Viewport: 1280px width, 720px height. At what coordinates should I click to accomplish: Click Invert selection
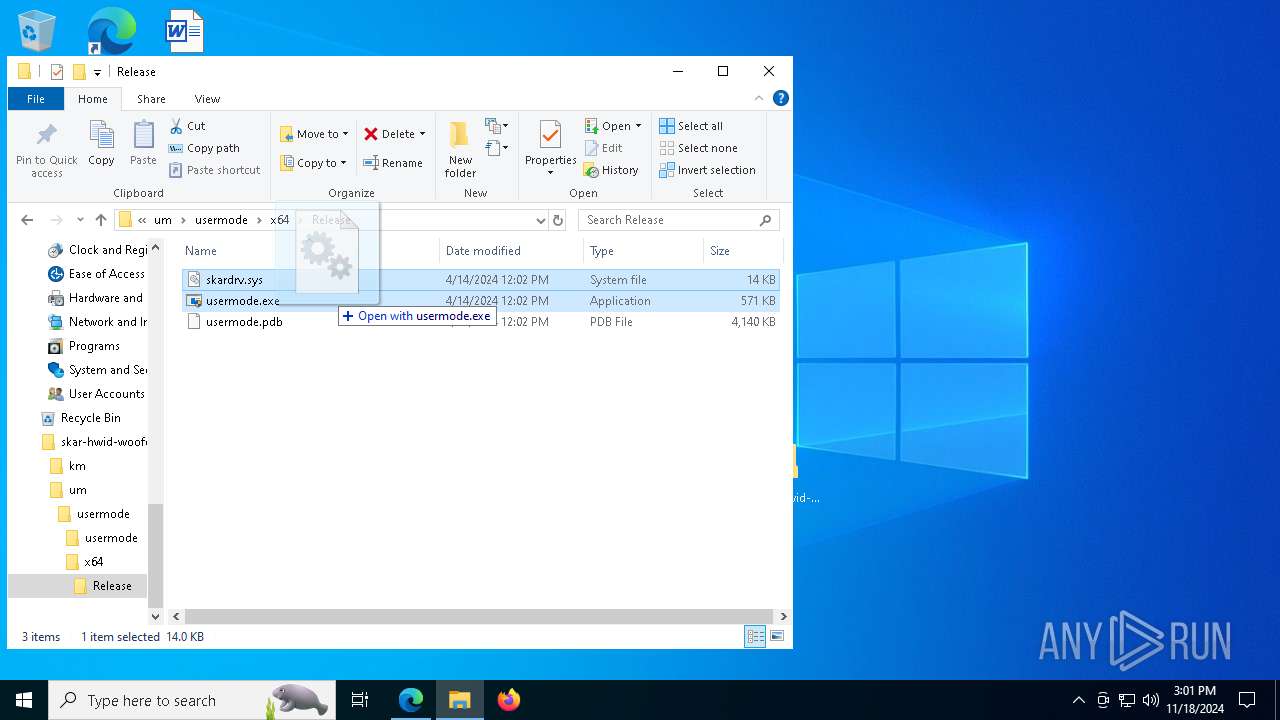(707, 170)
